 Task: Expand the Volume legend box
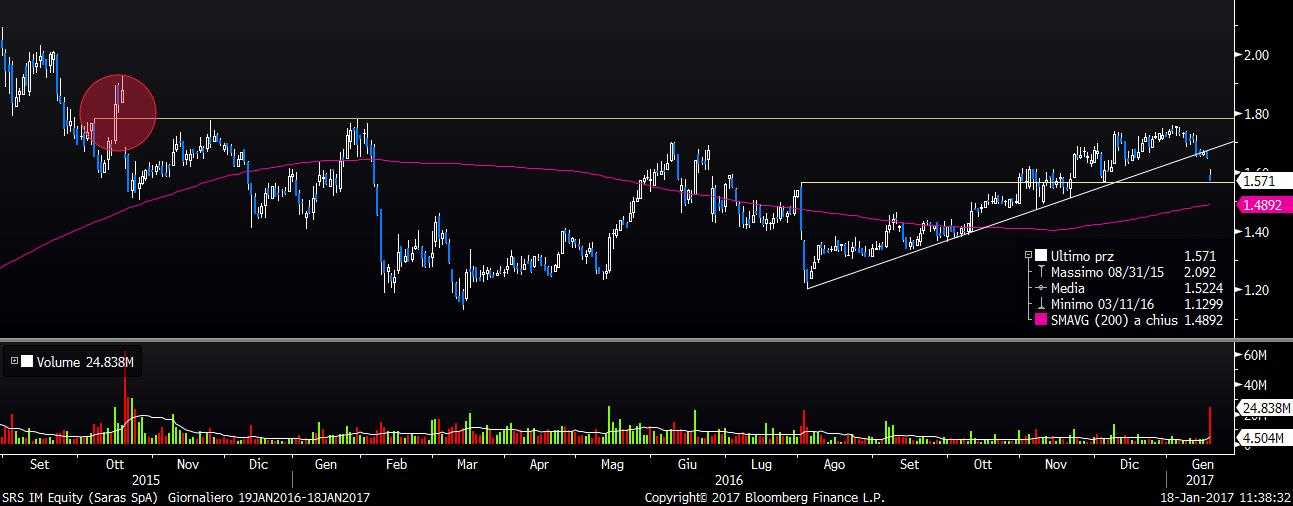click(13, 363)
